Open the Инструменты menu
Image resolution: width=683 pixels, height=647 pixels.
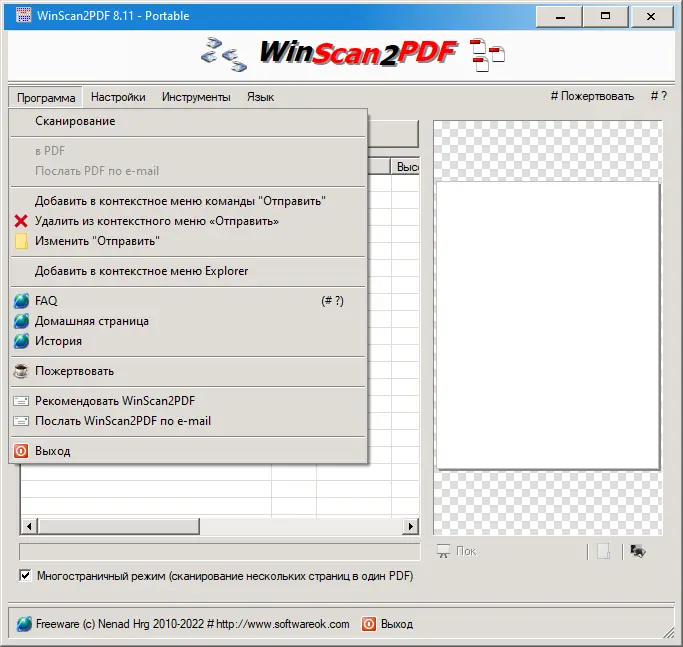pos(196,97)
